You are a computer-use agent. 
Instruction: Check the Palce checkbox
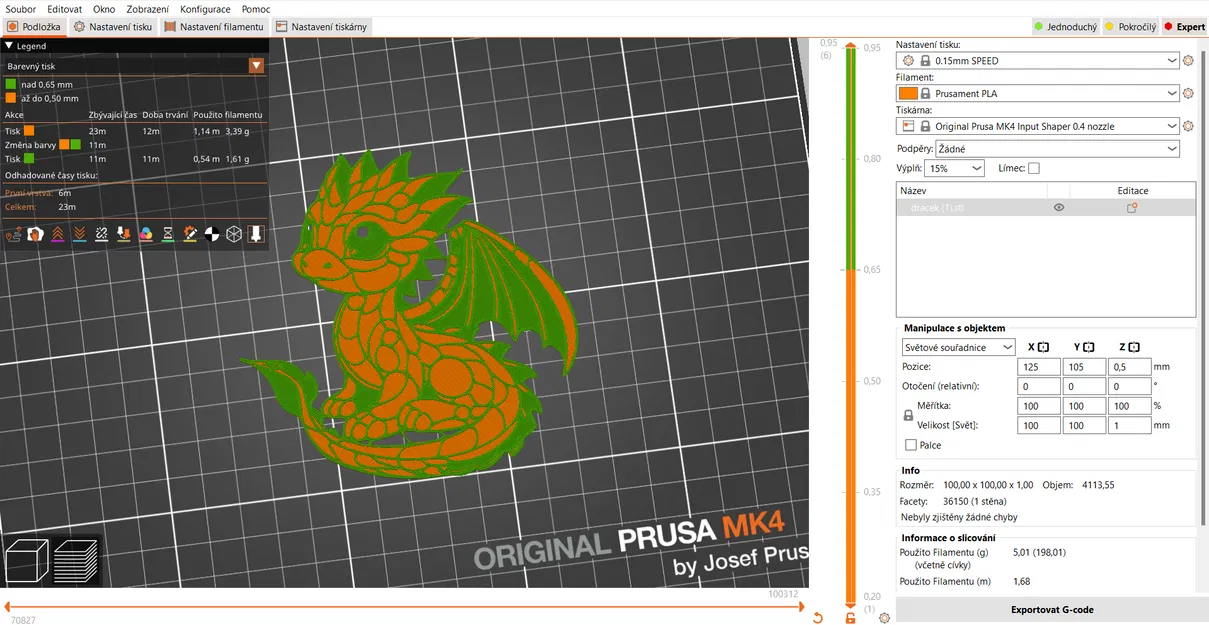coord(910,445)
